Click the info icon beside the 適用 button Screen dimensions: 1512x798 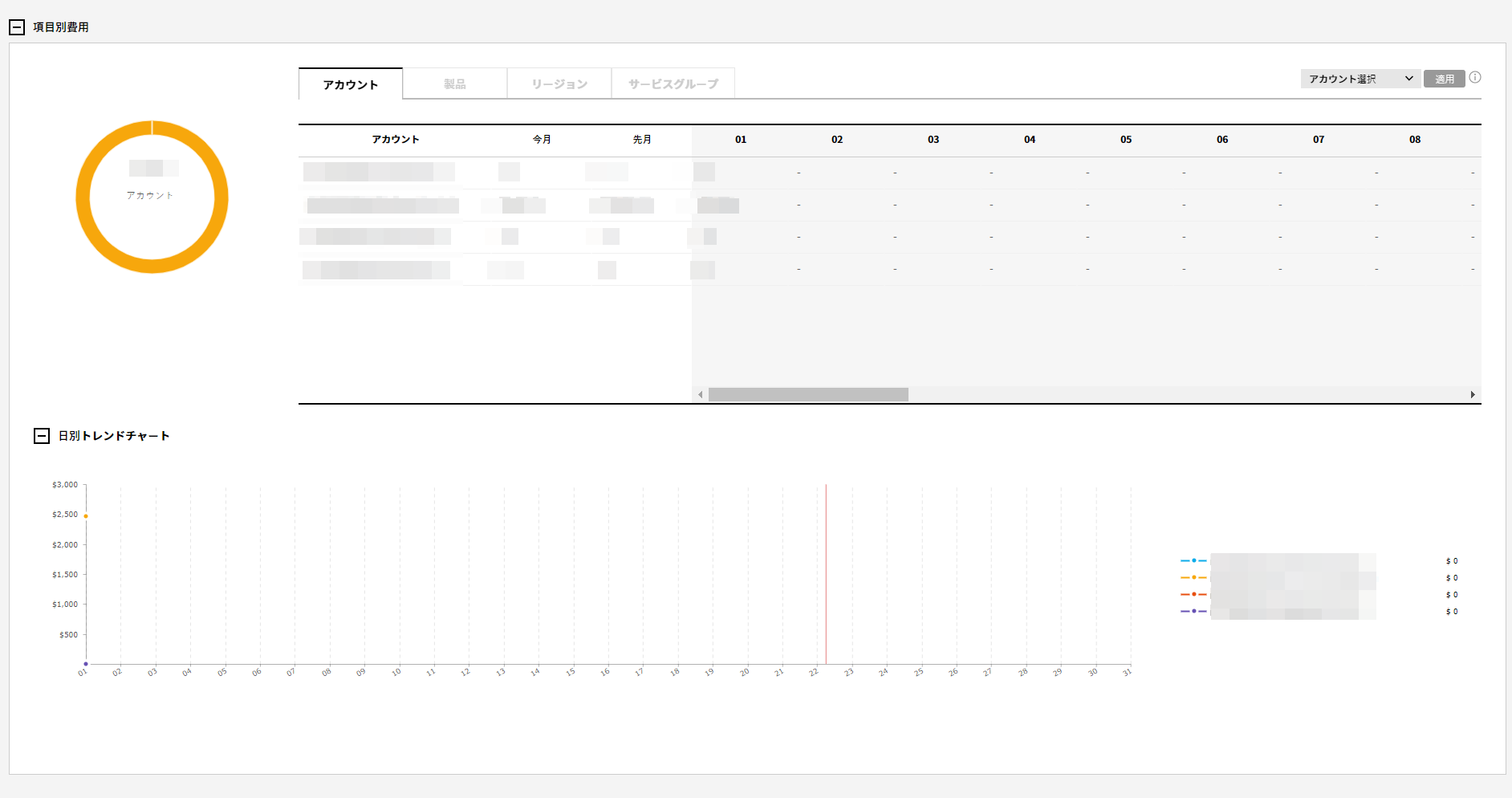pyautogui.click(x=1475, y=78)
